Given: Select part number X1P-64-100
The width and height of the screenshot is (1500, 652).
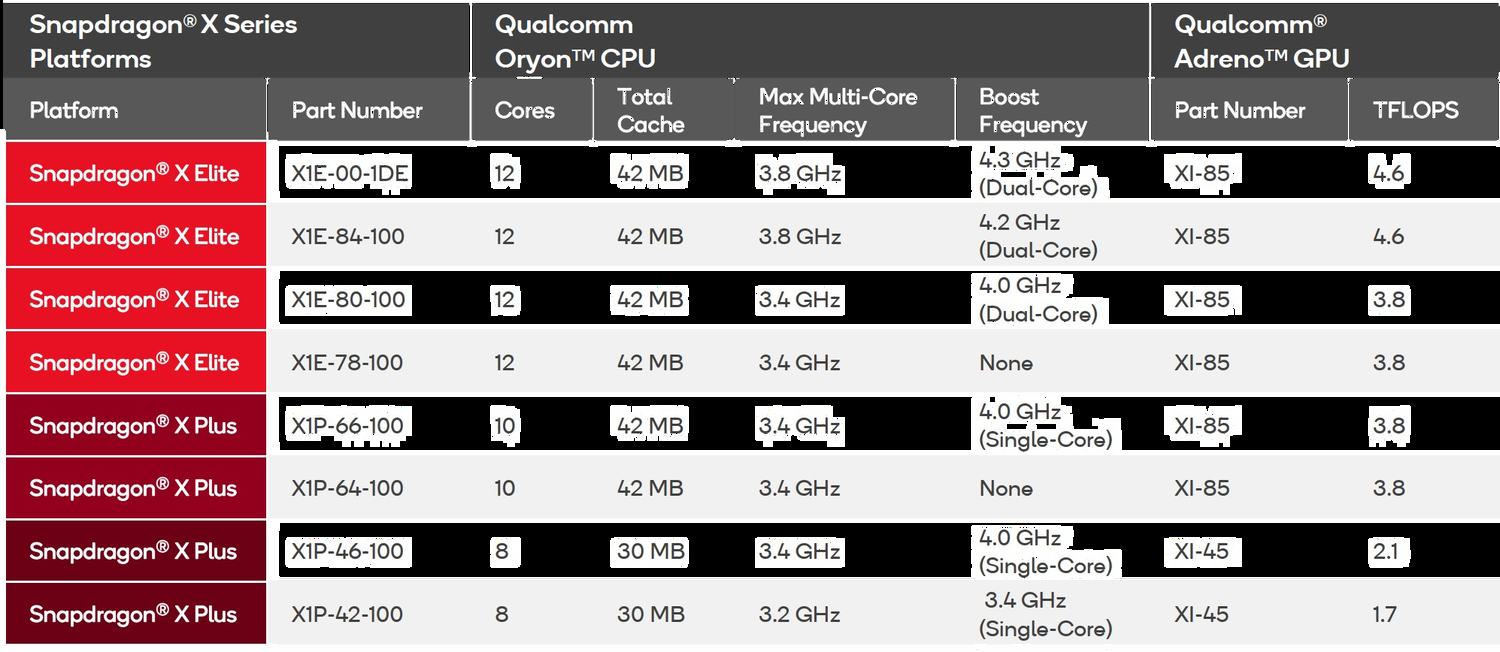Looking at the screenshot, I should [x=348, y=489].
